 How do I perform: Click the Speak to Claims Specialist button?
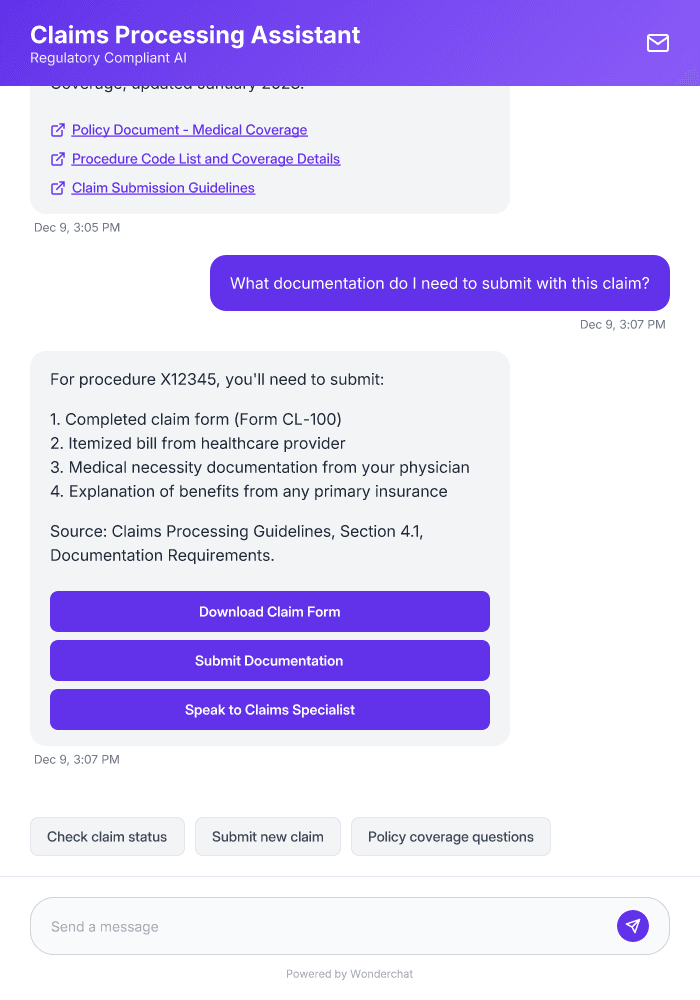tap(269, 709)
